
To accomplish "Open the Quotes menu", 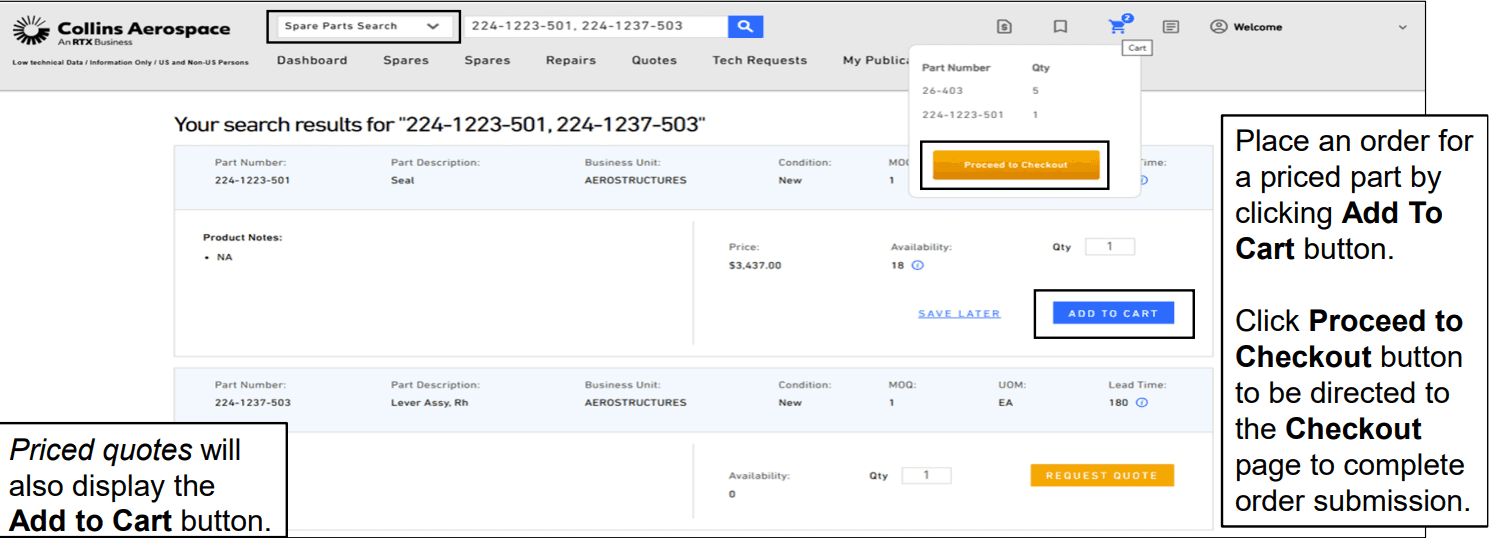I will coord(654,60).
